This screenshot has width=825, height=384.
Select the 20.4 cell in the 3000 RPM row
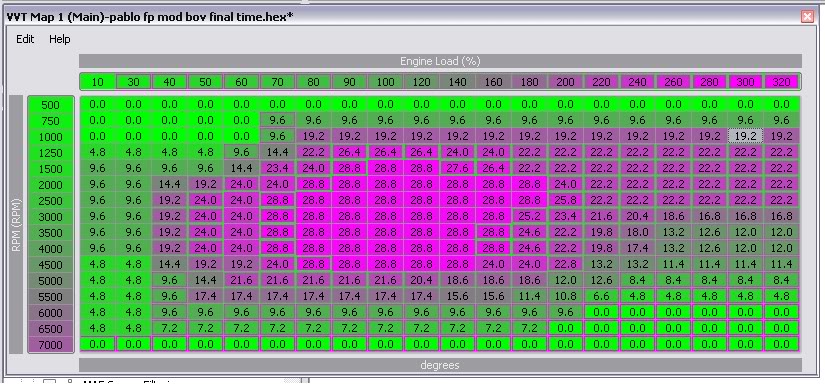637,216
